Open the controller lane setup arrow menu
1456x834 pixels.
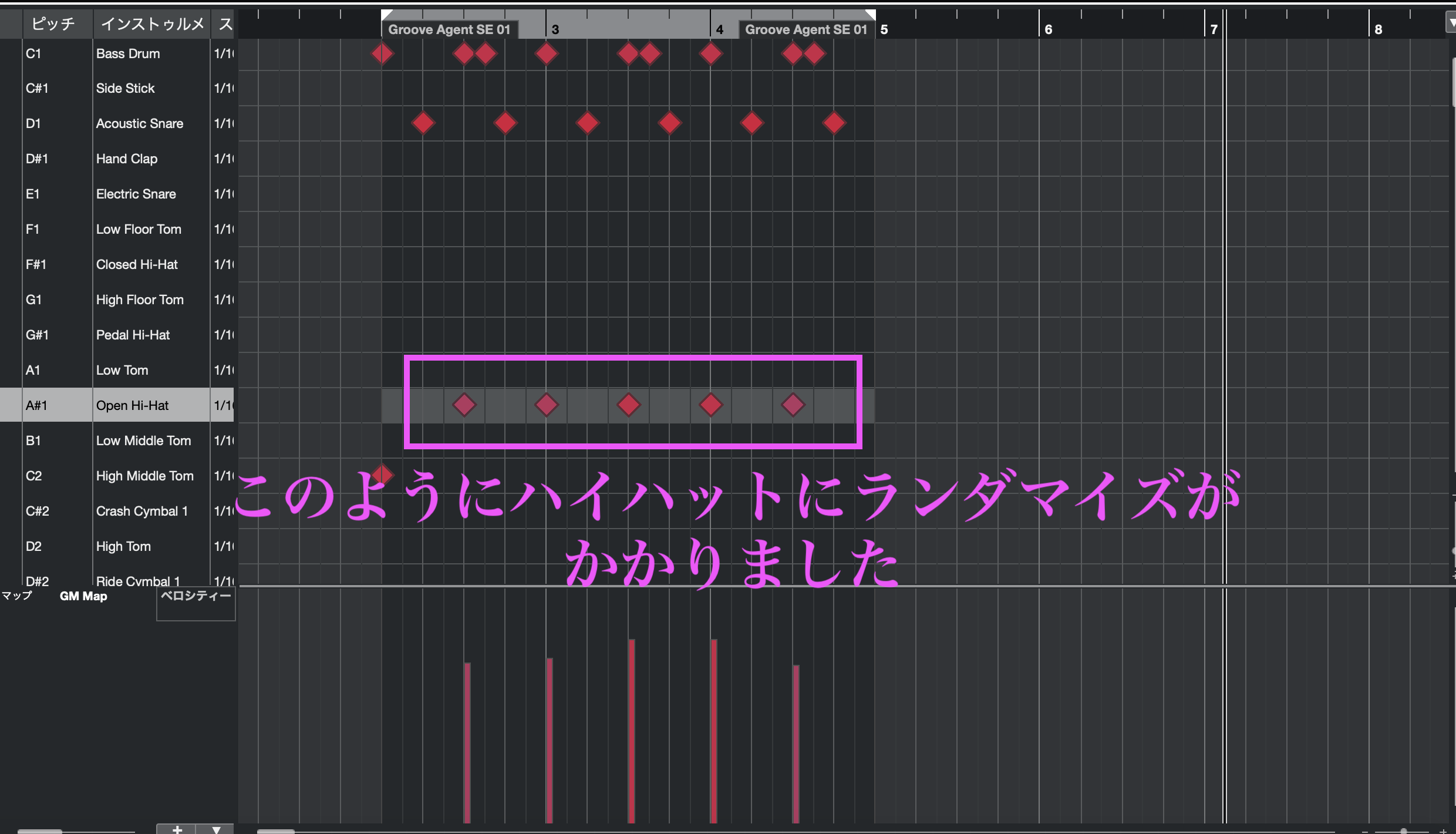215,829
